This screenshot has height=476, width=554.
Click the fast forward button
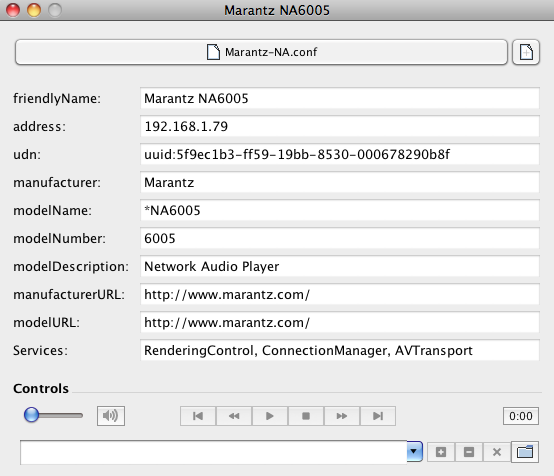pyautogui.click(x=342, y=416)
